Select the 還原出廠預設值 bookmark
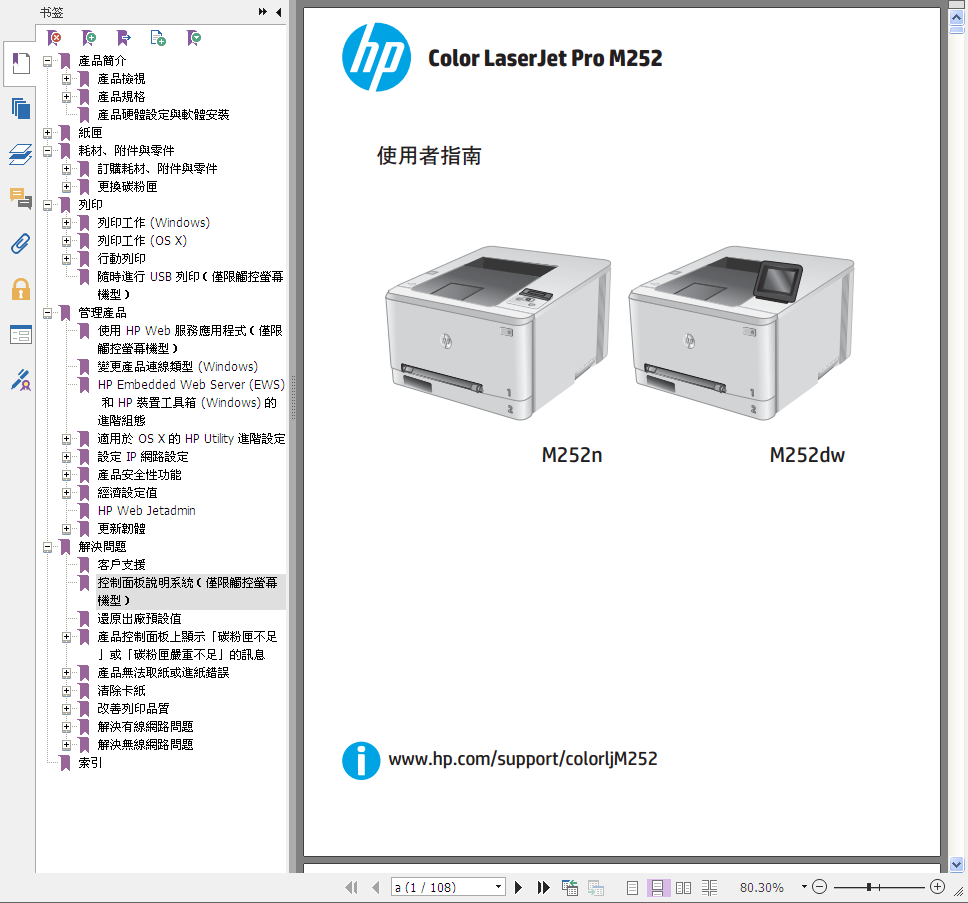 140,618
